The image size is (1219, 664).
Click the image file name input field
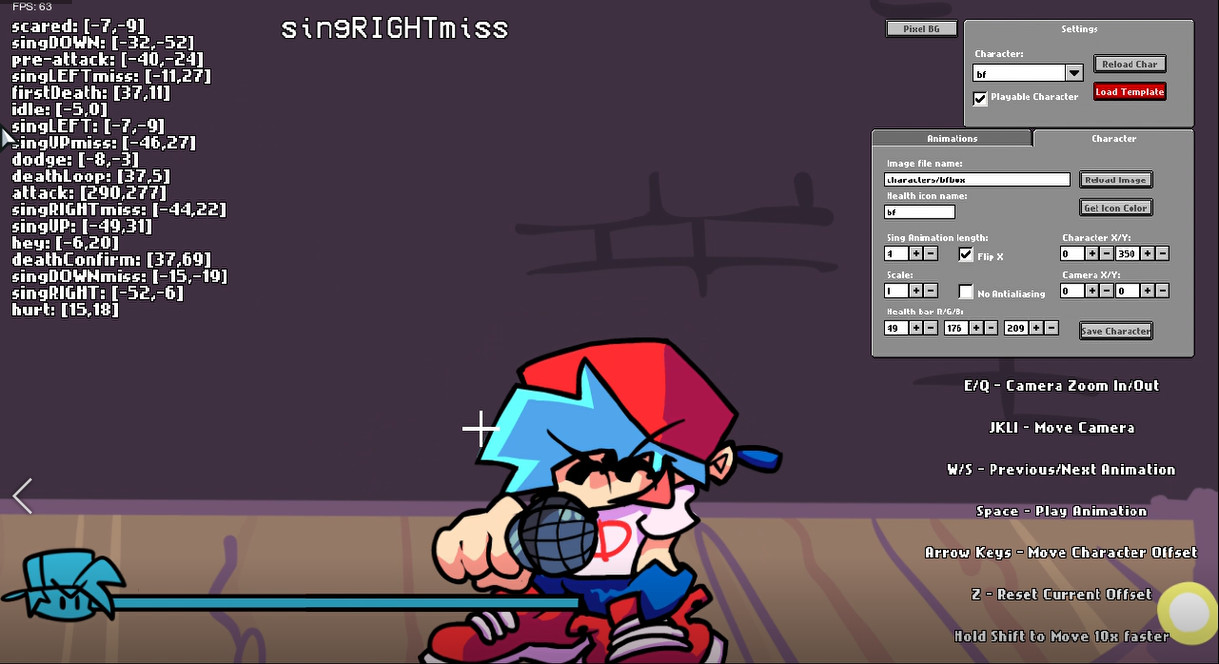975,179
